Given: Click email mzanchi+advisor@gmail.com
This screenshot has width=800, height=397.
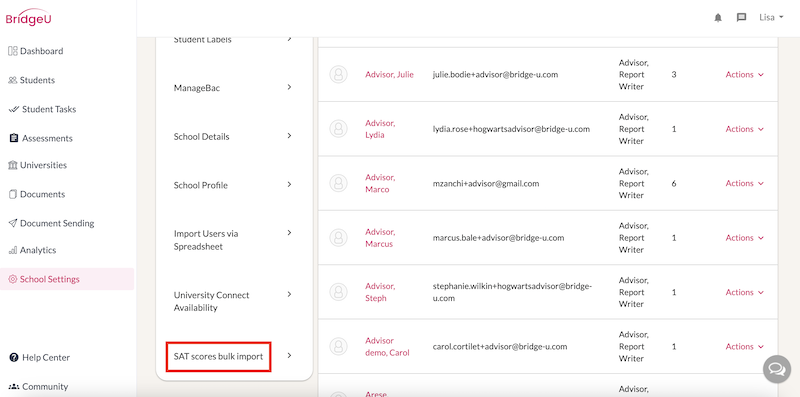Looking at the screenshot, I should tap(486, 183).
